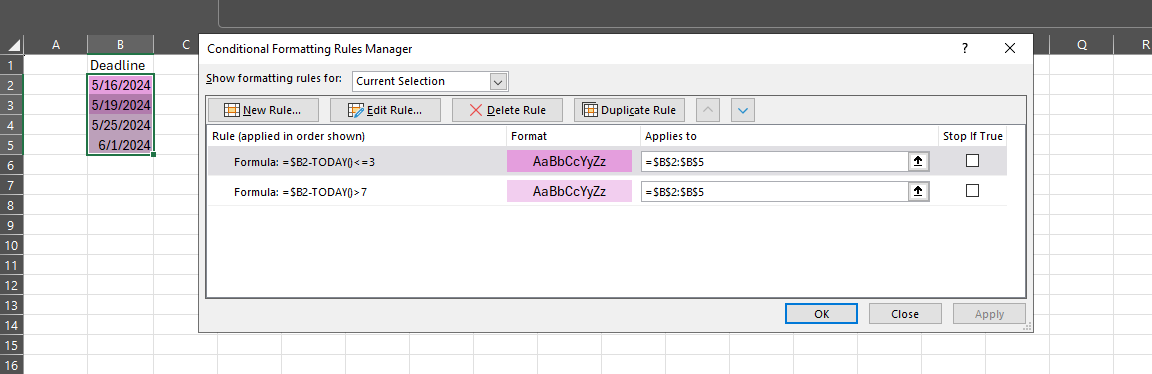Open dialog Help question mark
The height and width of the screenshot is (374, 1152).
(x=965, y=48)
